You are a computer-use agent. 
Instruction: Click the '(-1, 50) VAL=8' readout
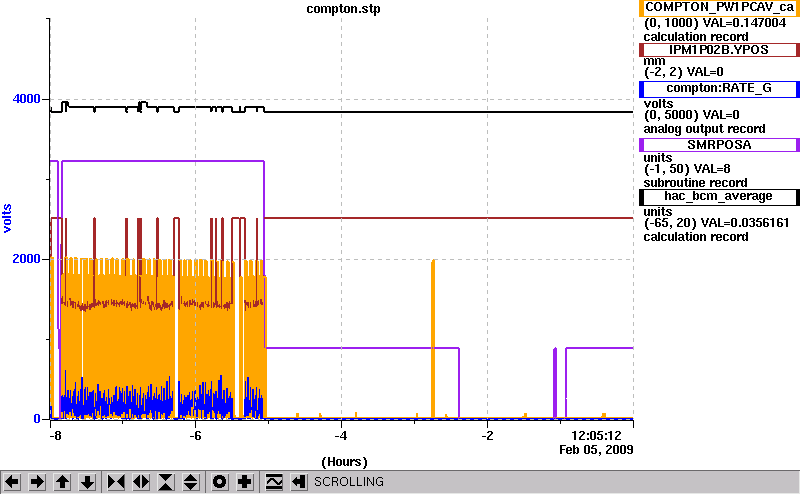click(687, 169)
